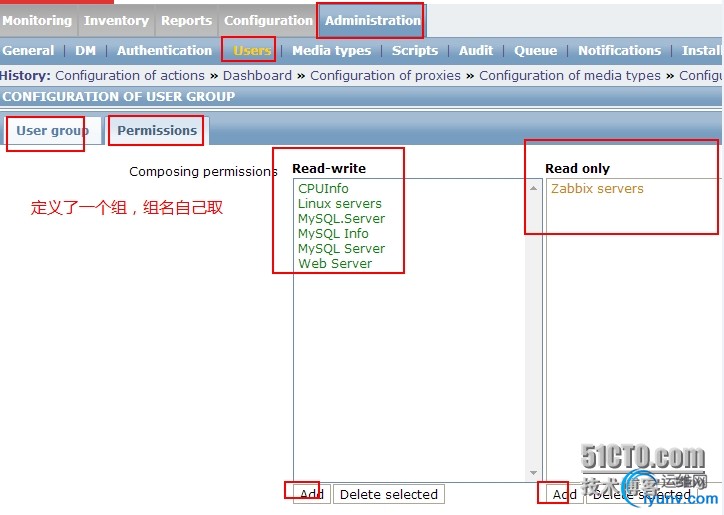Open Dashboard history link
Viewport: 724px width, 515px height.
(x=257, y=75)
